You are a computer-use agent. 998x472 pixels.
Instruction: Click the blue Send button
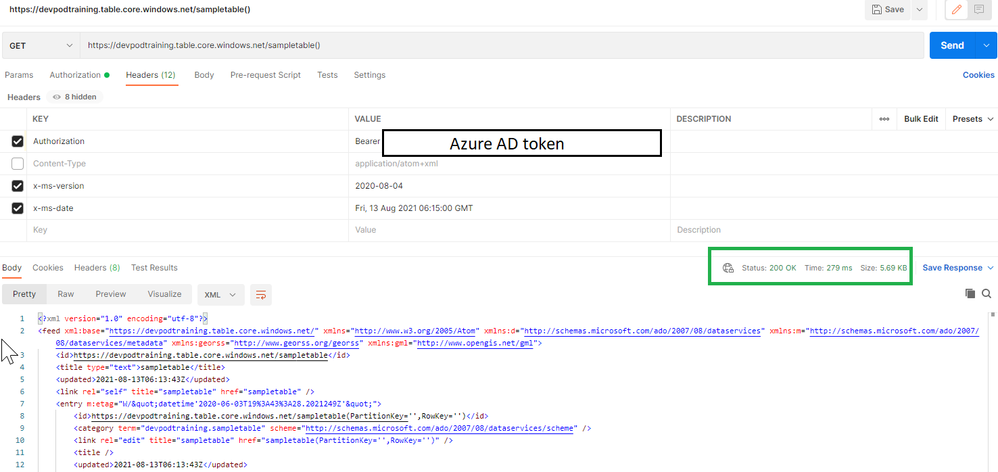952,46
